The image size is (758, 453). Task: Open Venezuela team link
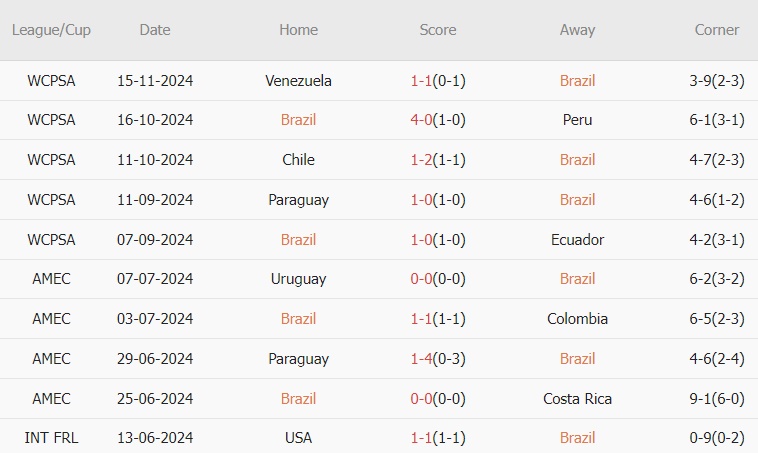[299, 80]
